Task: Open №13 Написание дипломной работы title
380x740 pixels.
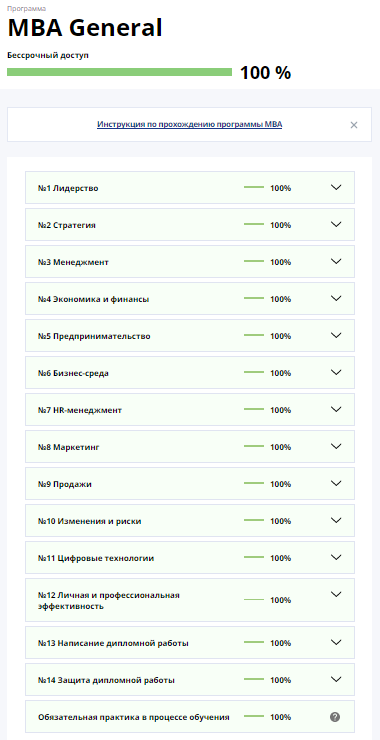Action: pyautogui.click(x=113, y=643)
